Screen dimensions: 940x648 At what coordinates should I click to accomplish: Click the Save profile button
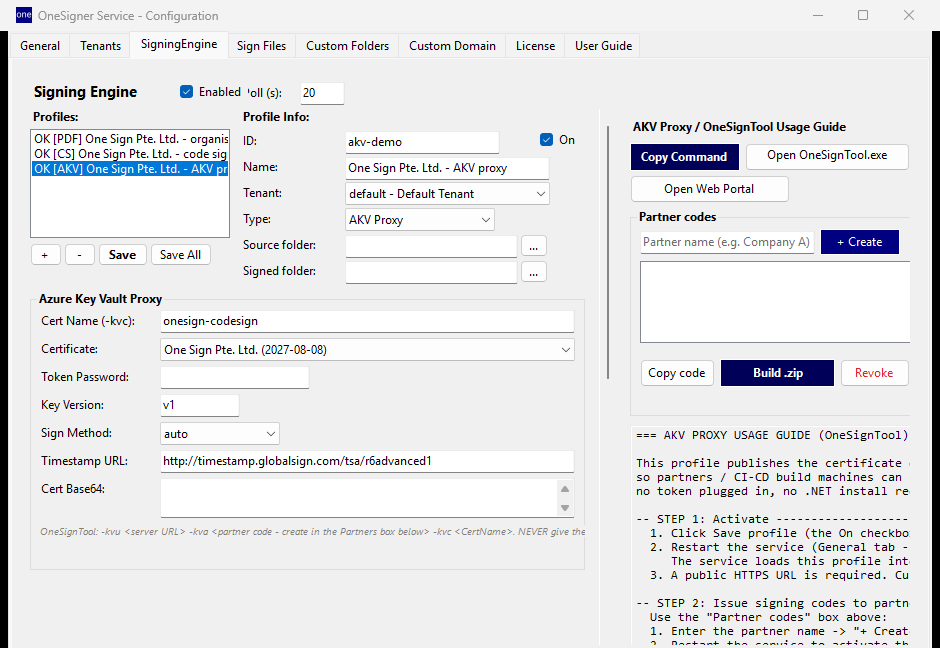point(122,255)
